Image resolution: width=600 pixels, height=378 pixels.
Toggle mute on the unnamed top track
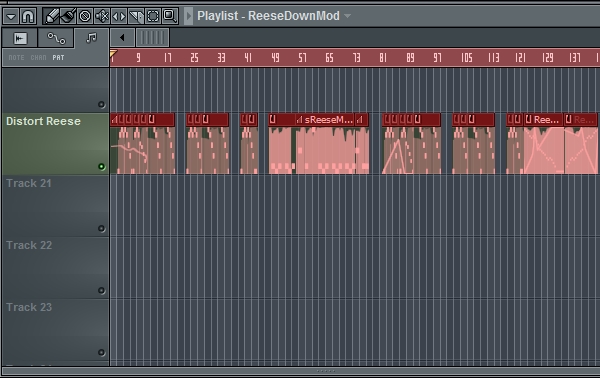point(101,104)
